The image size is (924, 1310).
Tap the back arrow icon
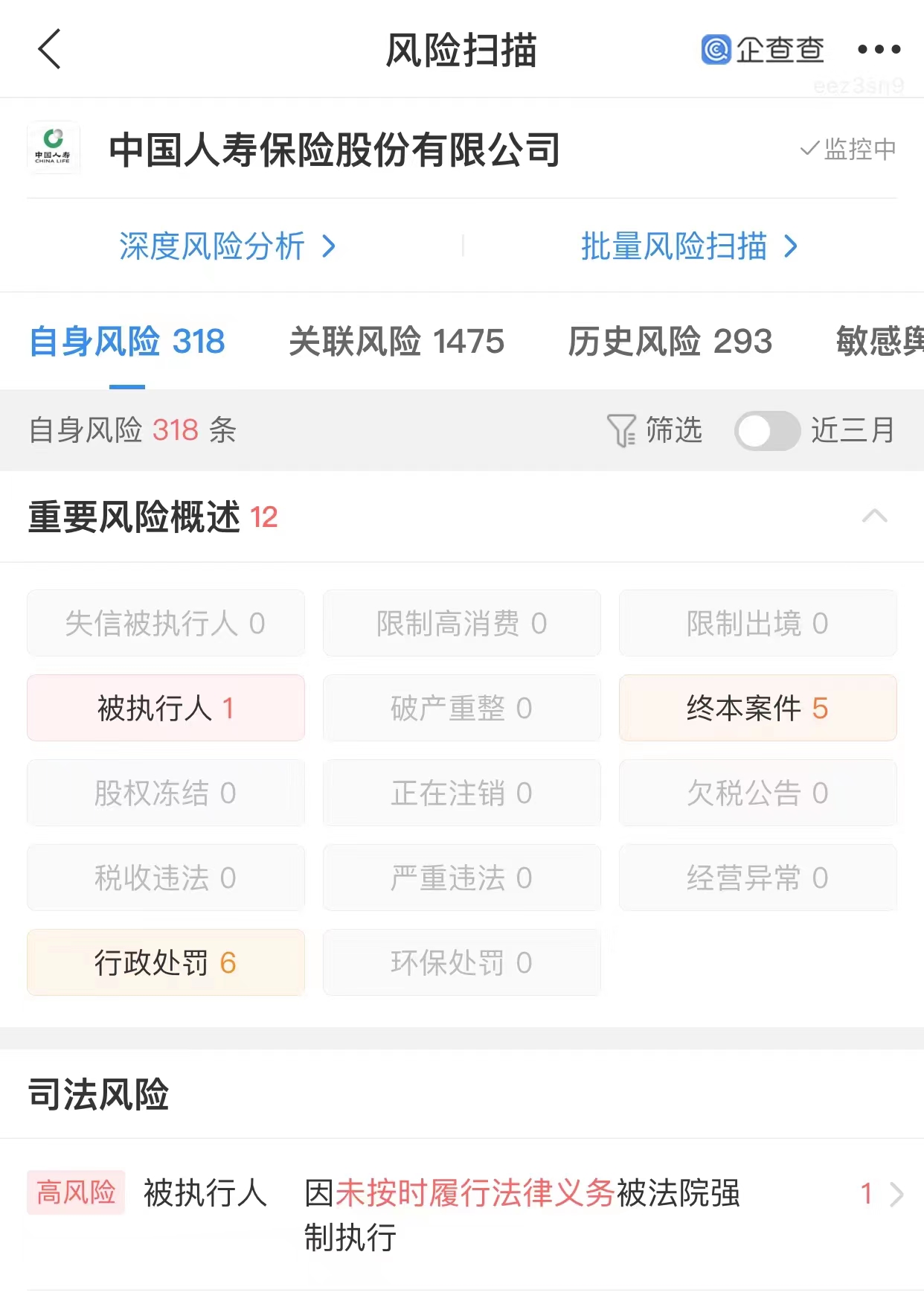pyautogui.click(x=49, y=49)
